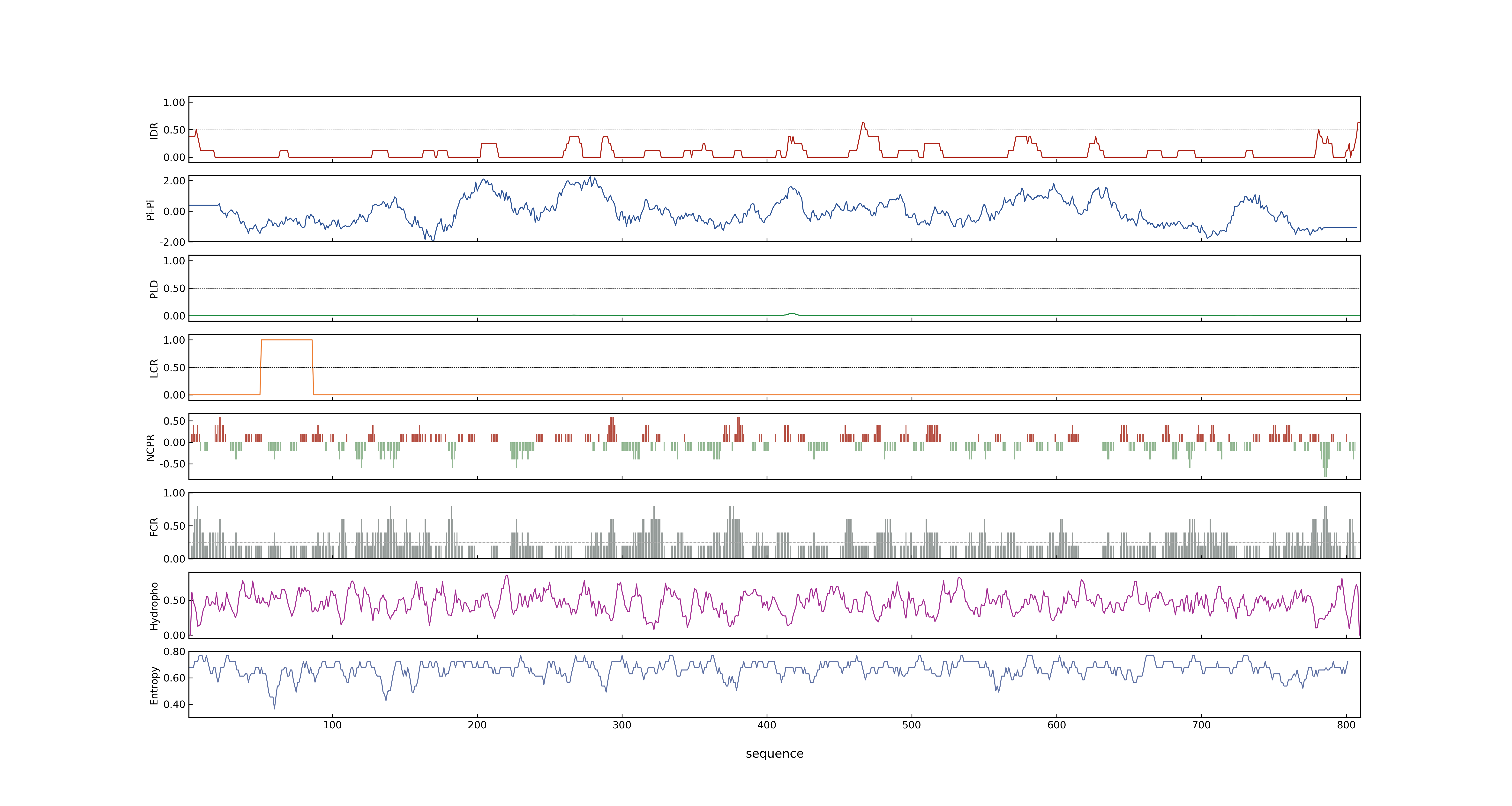Click the LCR axis label

[154, 368]
